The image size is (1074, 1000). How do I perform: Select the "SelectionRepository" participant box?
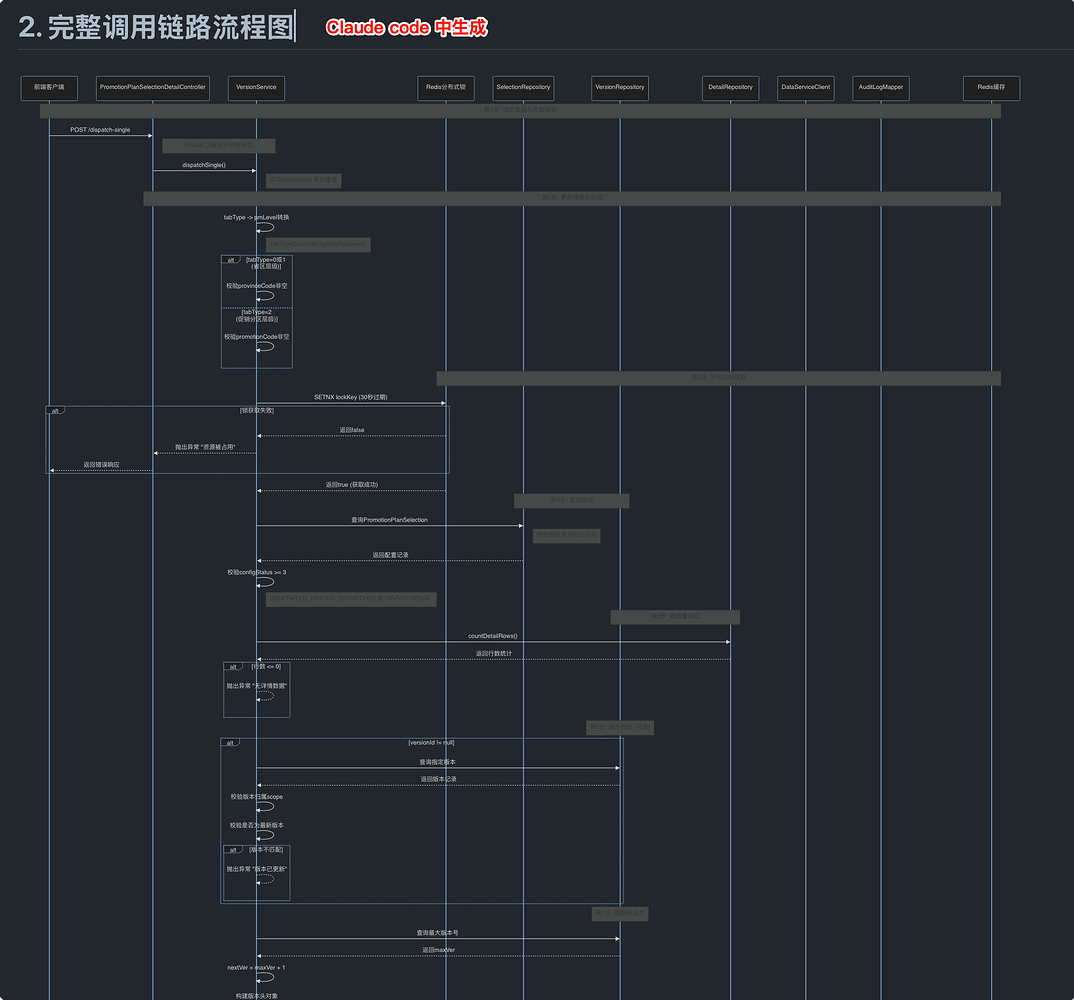523,88
